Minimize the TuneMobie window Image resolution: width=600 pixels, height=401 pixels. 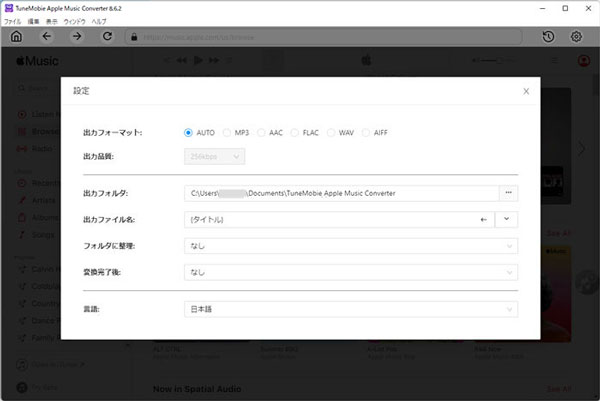[x=543, y=8]
